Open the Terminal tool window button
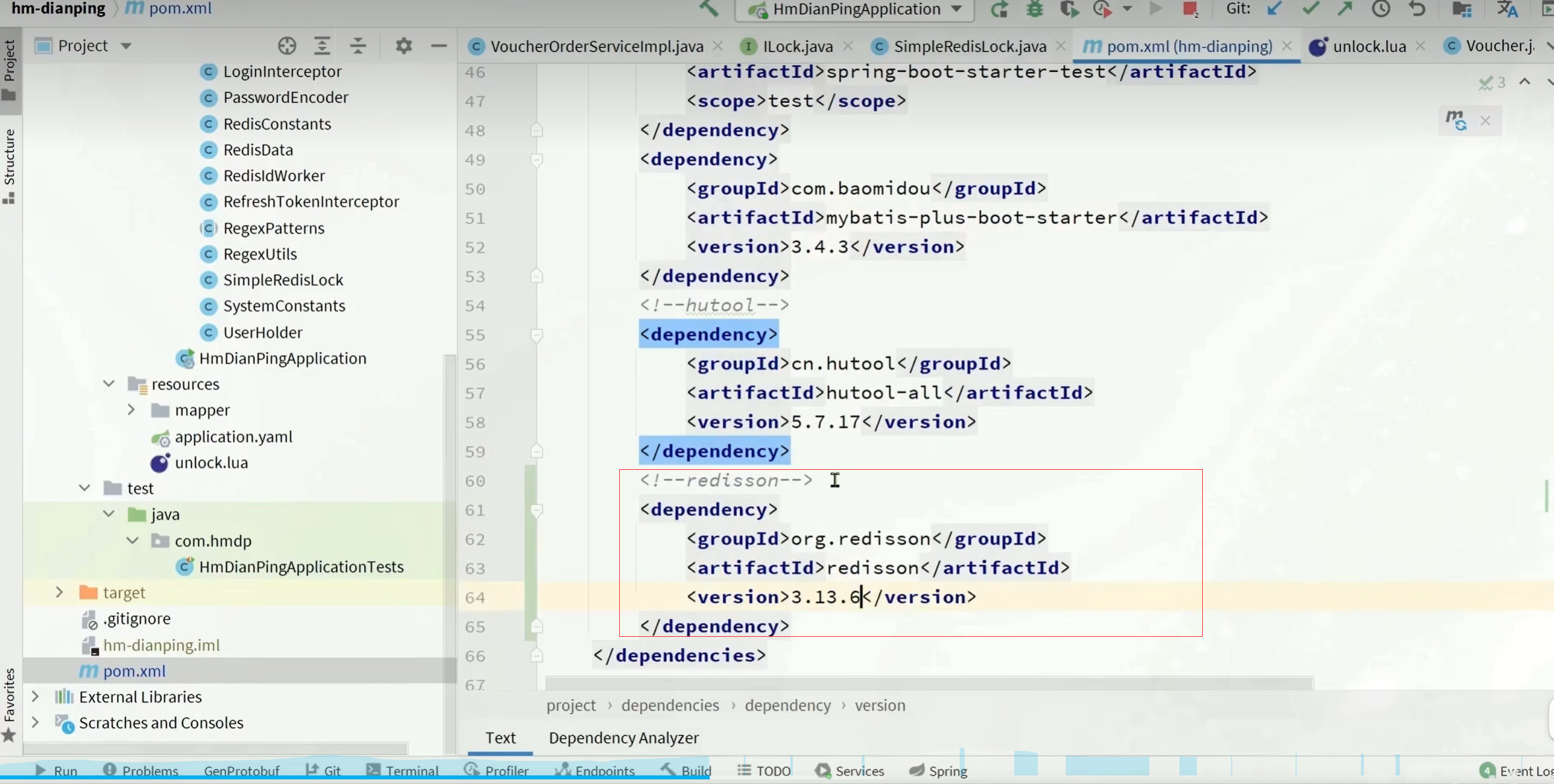The height and width of the screenshot is (784, 1554). pos(403,771)
